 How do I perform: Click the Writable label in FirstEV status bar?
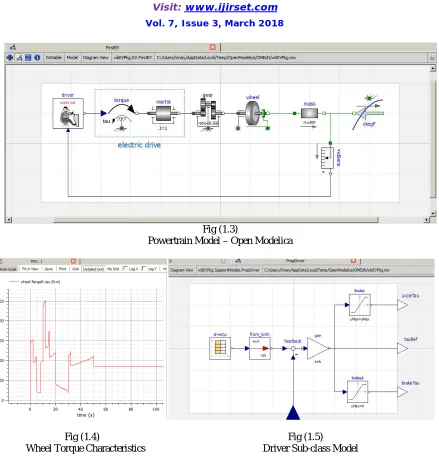pos(54,57)
